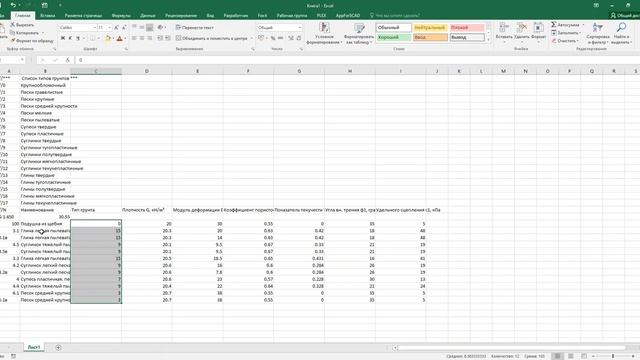The height and width of the screenshot is (360, 640).
Task: Click Delete cells (Удалить) icon
Action: coord(521,28)
